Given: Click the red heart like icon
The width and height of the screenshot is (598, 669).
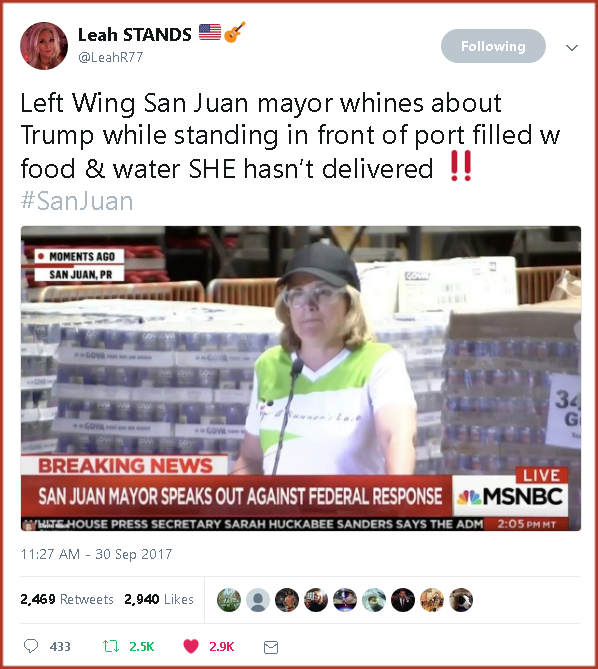Looking at the screenshot, I should [x=191, y=646].
